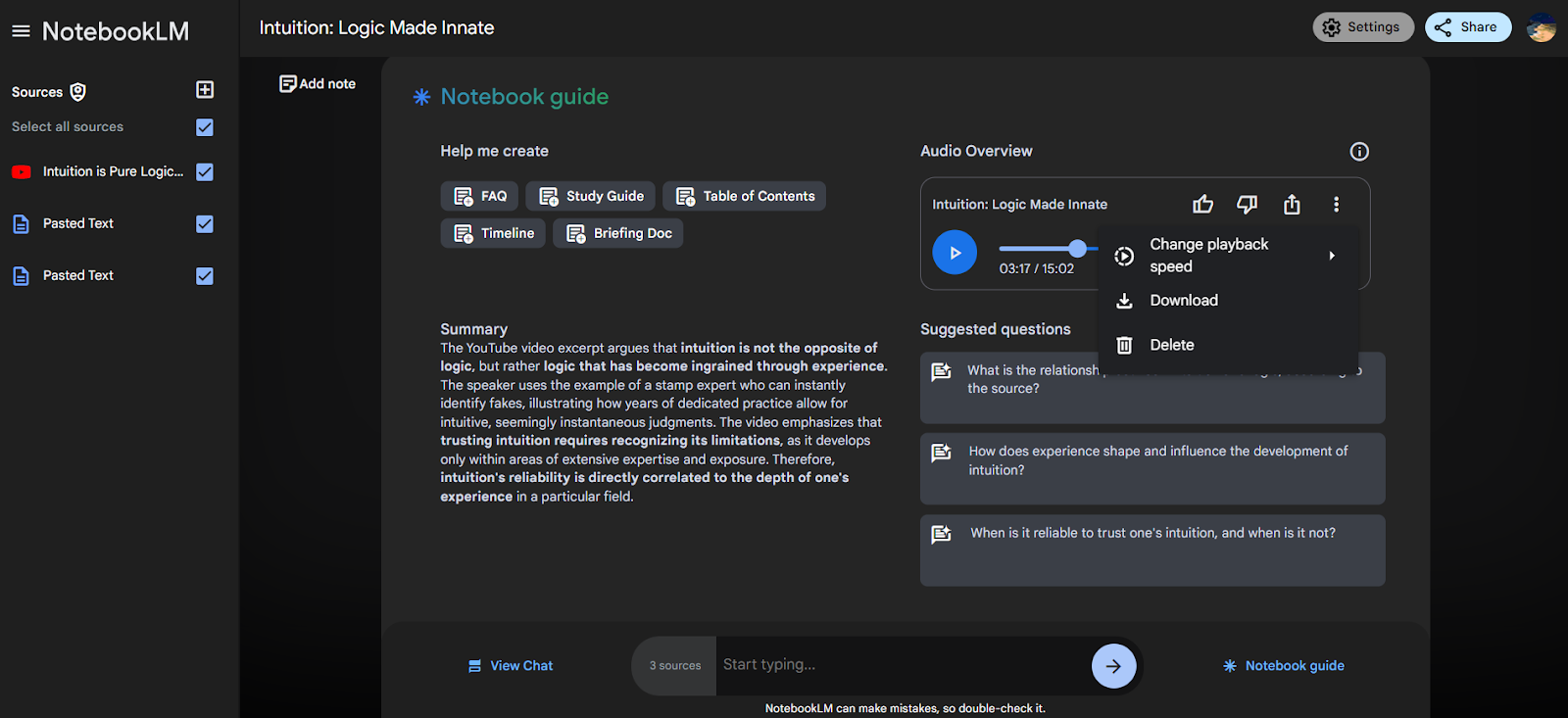Ask when it is reliable to trust intuition
This screenshot has height=718, width=1568.
[x=1152, y=550]
